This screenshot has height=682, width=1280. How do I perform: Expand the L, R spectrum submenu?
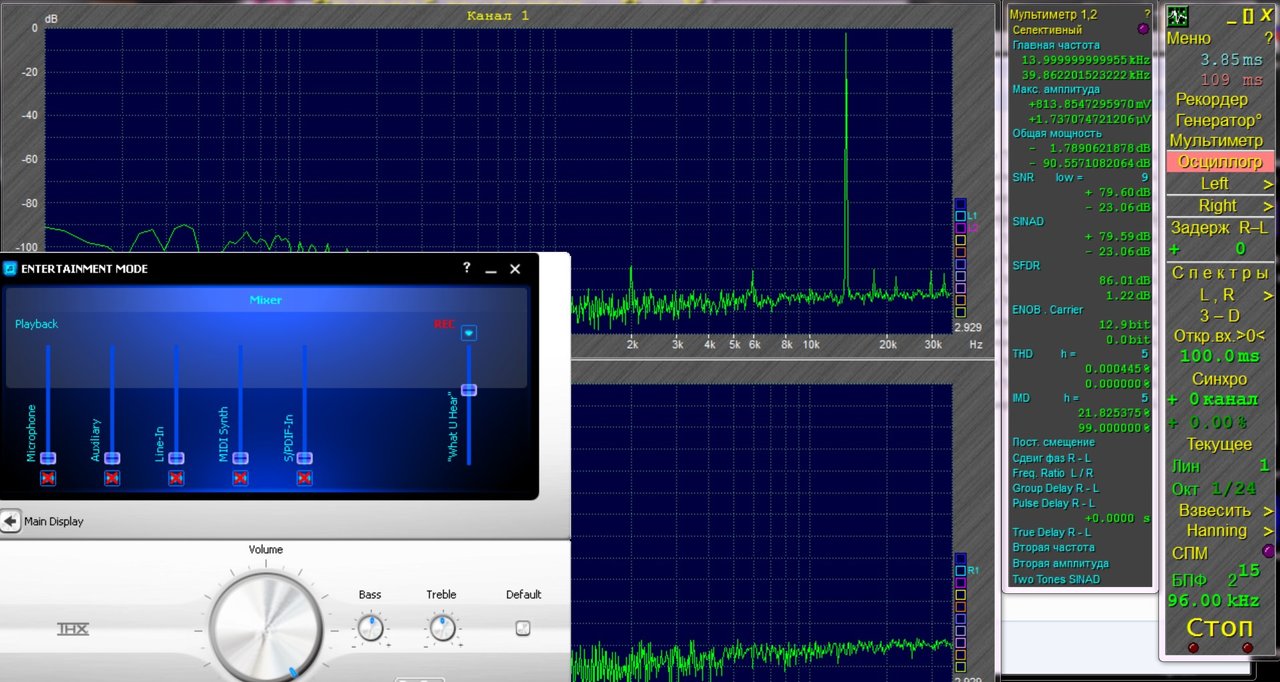point(1268,296)
